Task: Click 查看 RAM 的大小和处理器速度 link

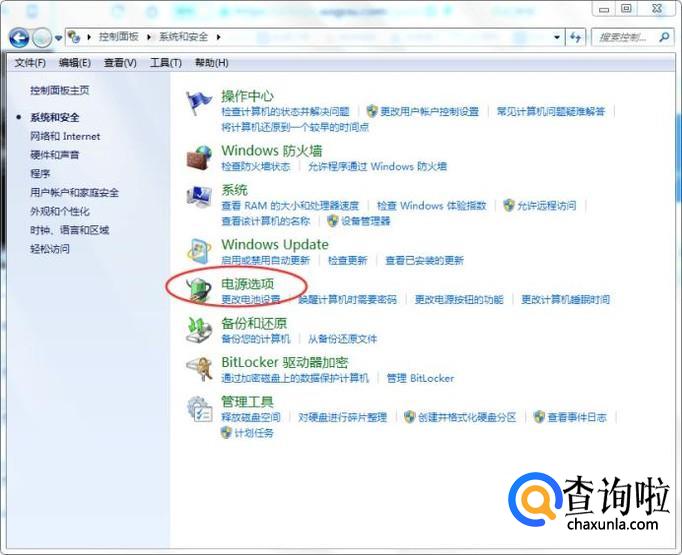Action: 290,205
